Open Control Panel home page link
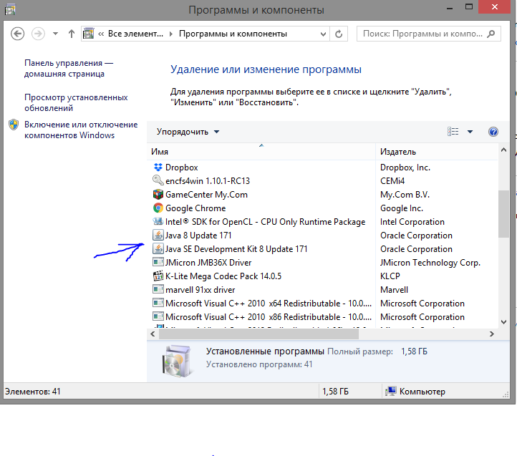 pos(69,68)
